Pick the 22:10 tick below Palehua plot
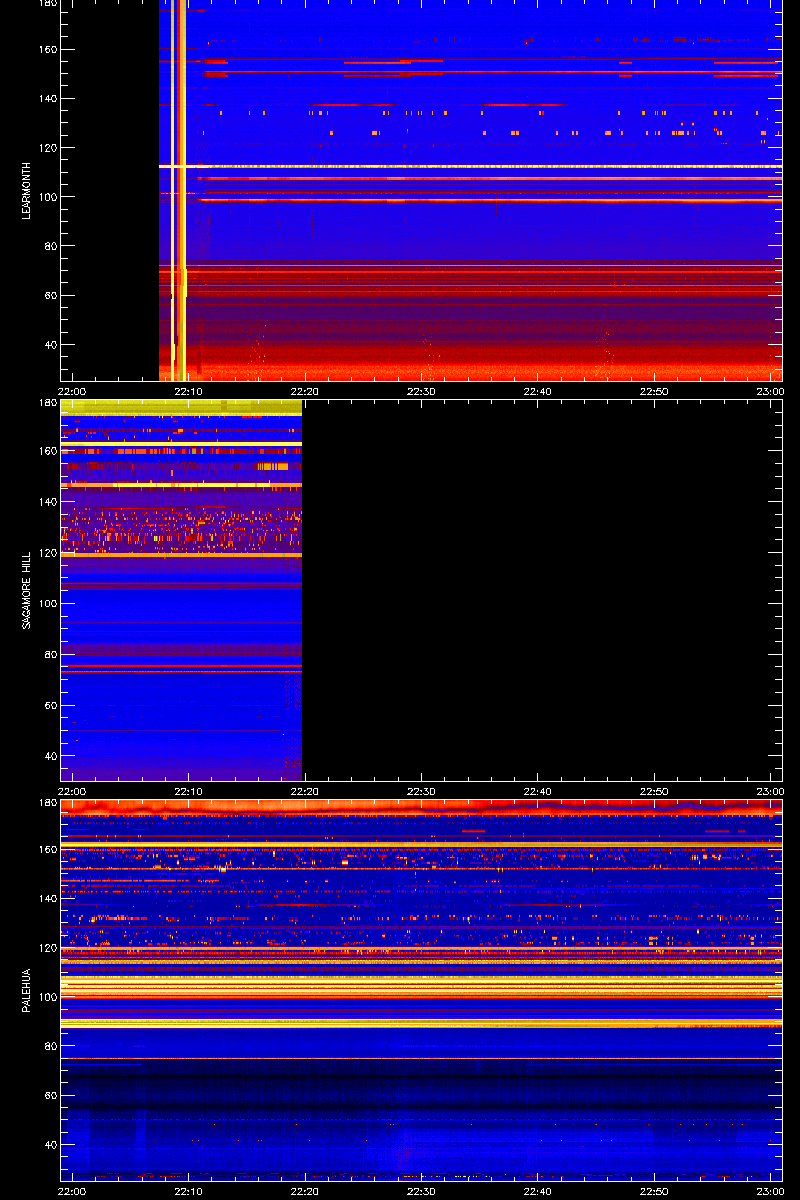The image size is (800, 1200). (188, 1191)
